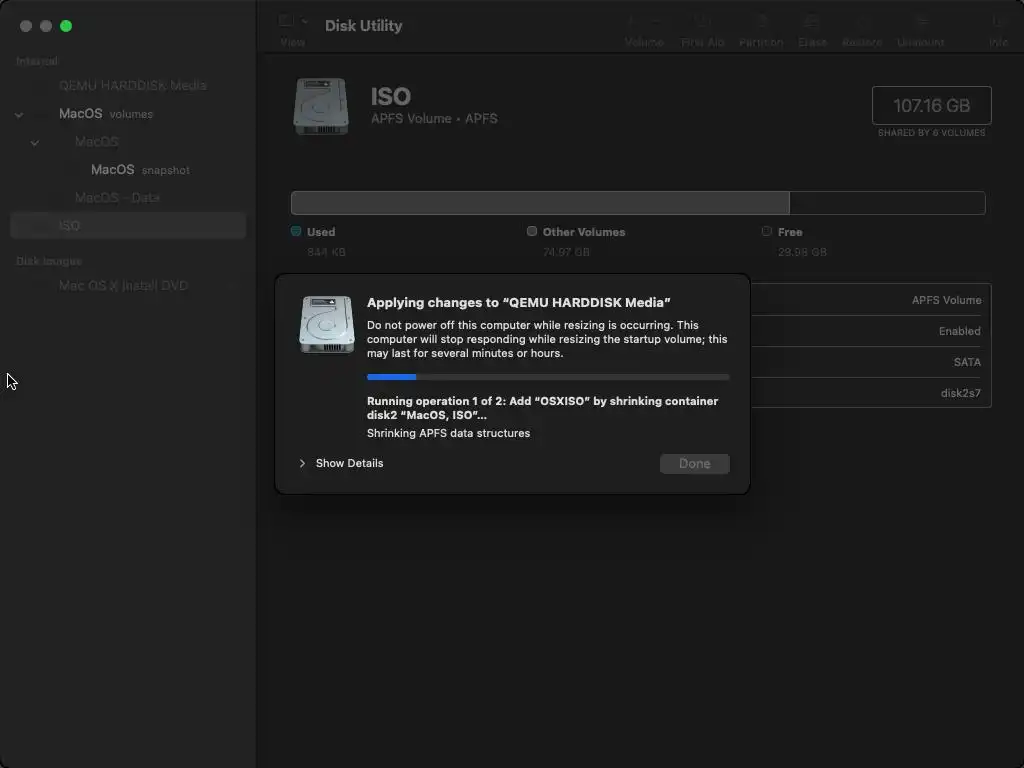
Task: Expand Show Details disclosure arrow
Action: 302,463
